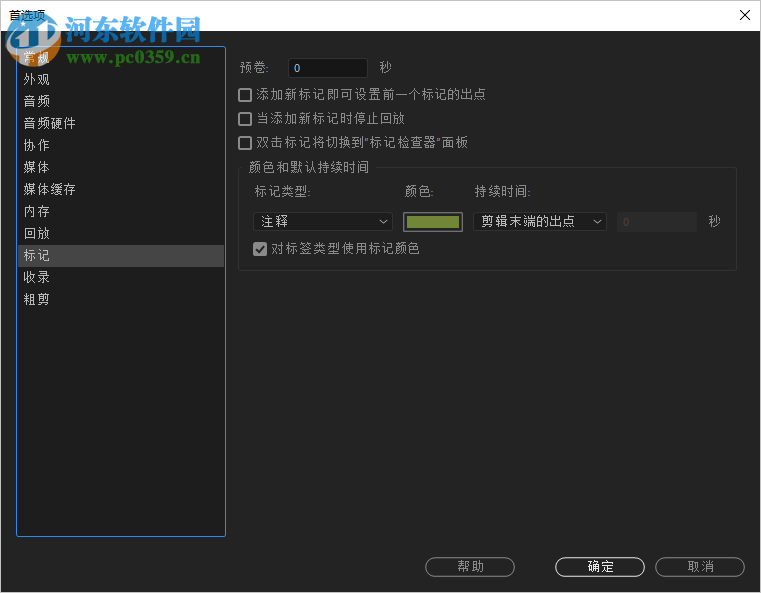The width and height of the screenshot is (761, 593).
Task: Select the highlighted 标记 category
Action: (x=121, y=255)
